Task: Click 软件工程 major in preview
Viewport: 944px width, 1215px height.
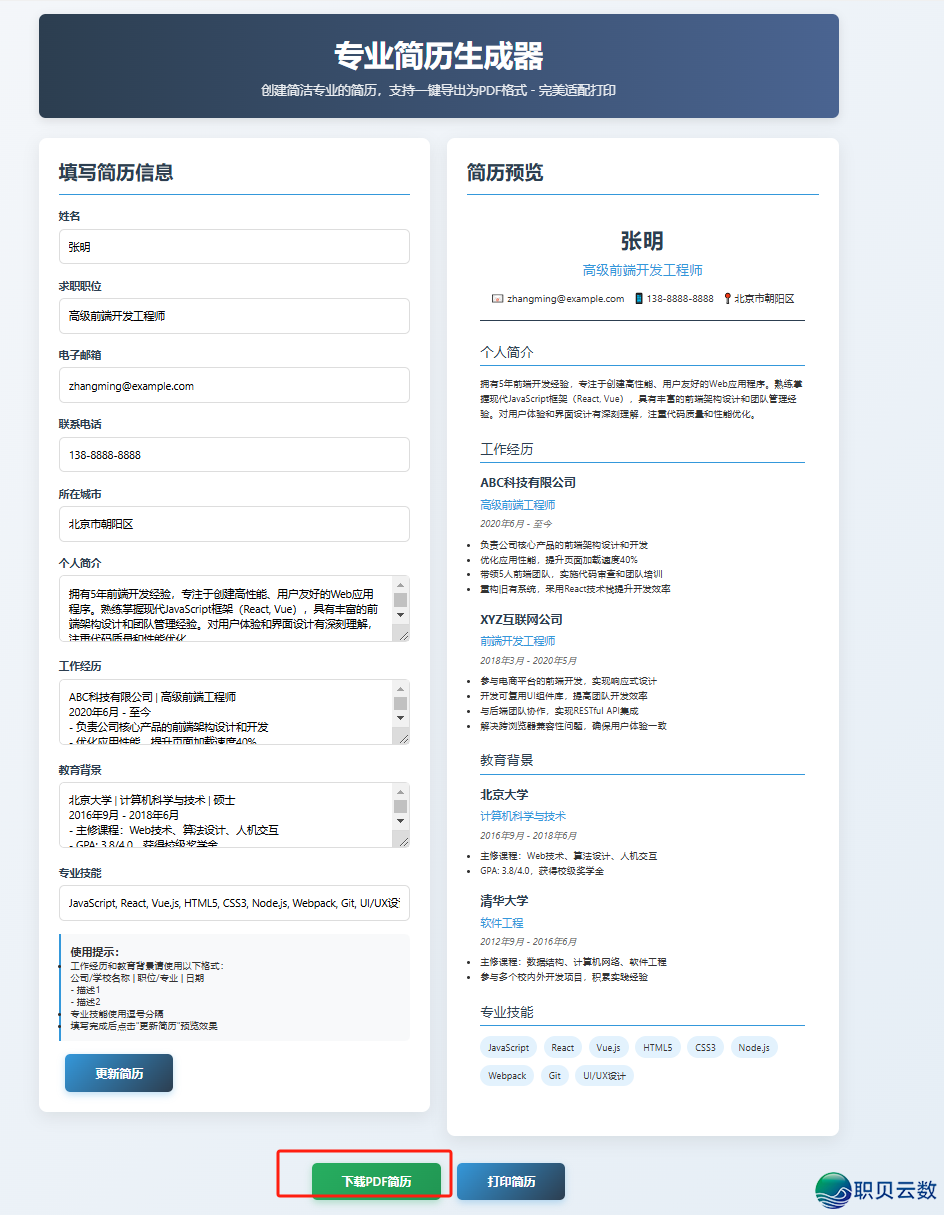Action: (x=502, y=922)
